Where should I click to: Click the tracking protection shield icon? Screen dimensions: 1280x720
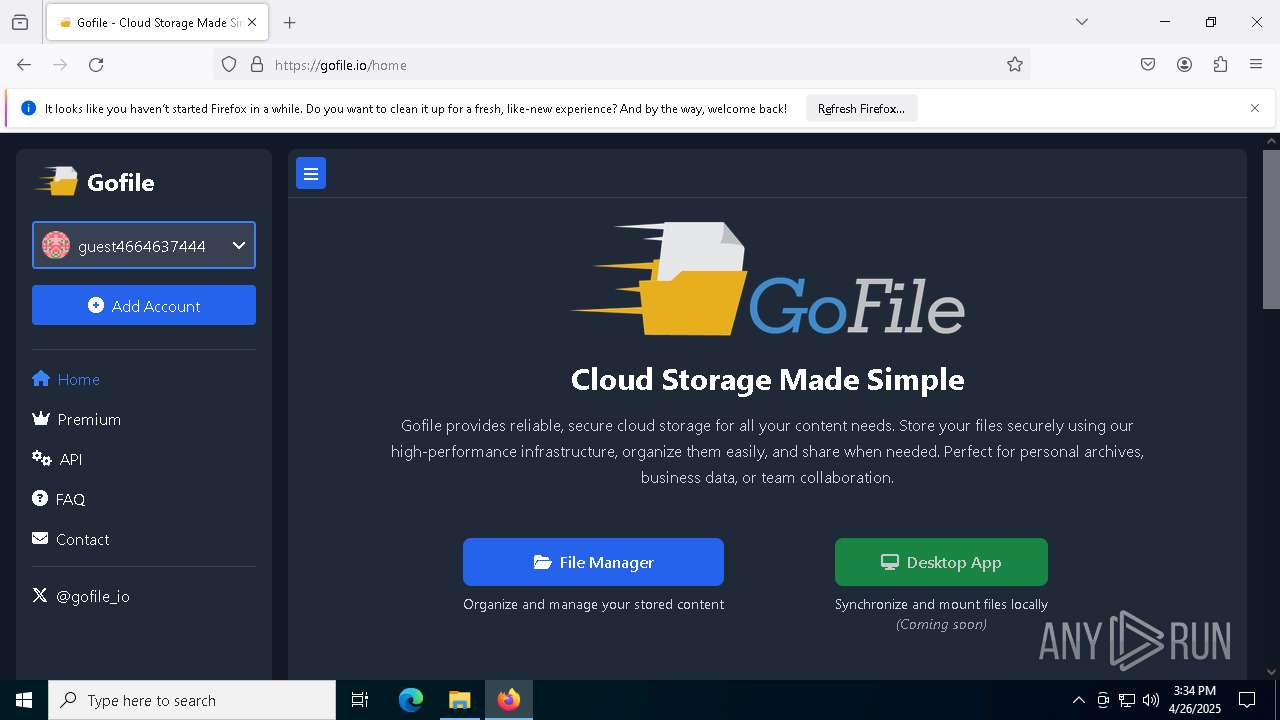229,65
